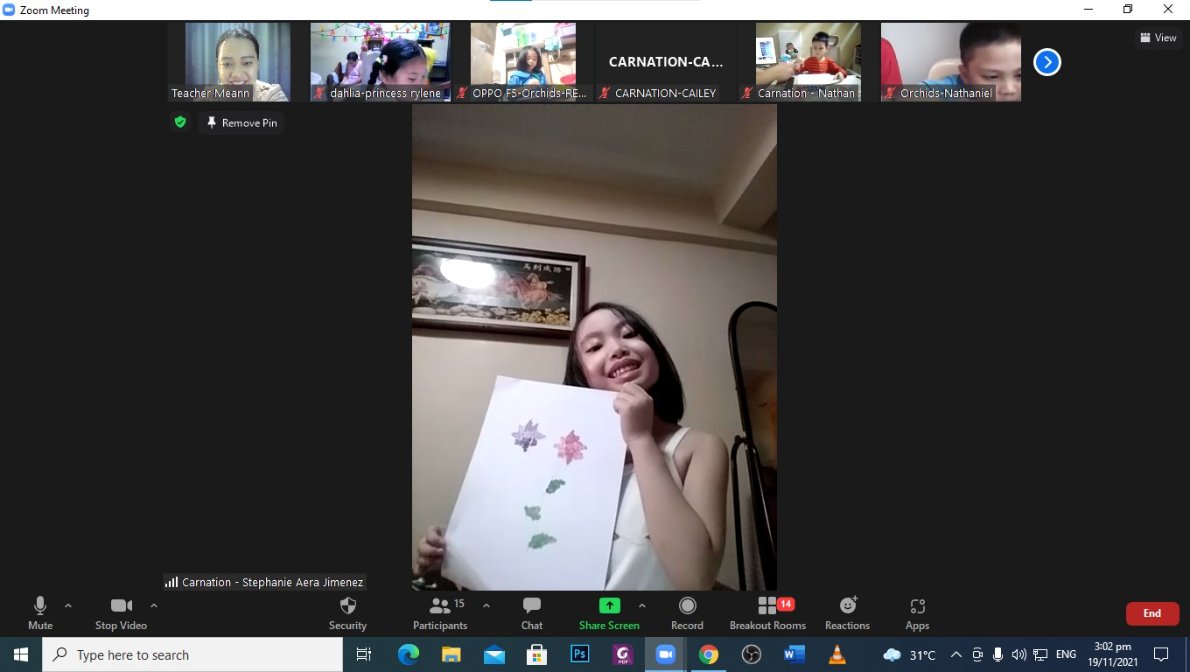Click microphone icon in system tray
This screenshot has width=1190, height=672.
[x=997, y=655]
